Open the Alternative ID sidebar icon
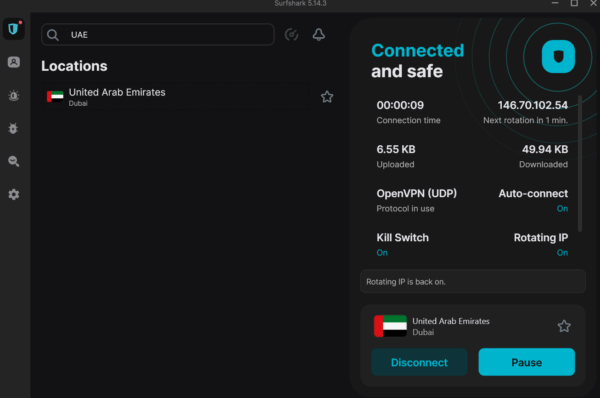 [x=14, y=62]
